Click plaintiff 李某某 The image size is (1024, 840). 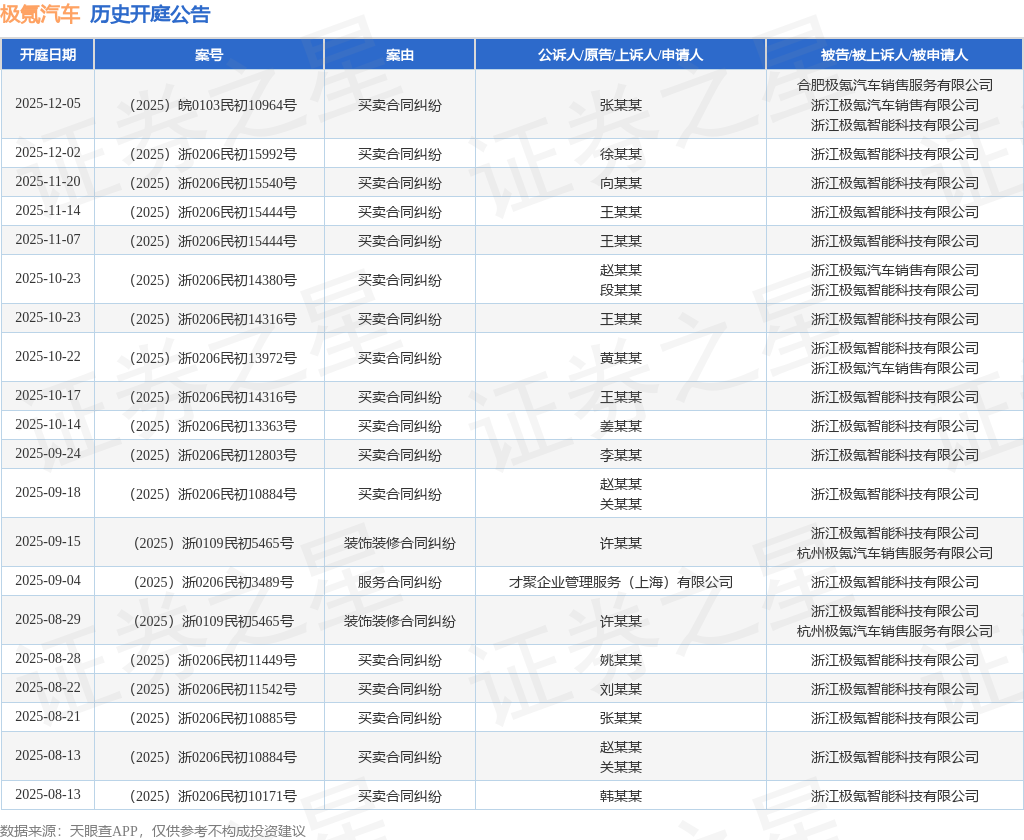620,455
